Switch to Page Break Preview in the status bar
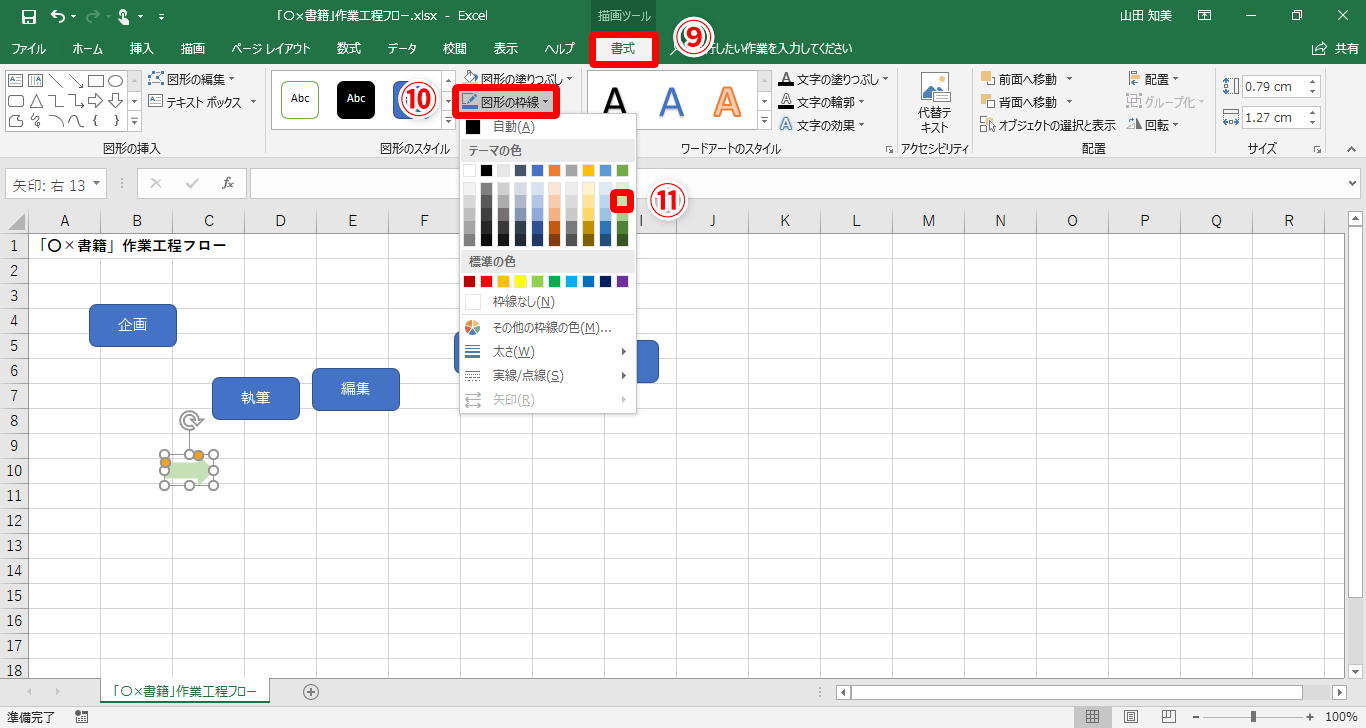Screen dimensions: 1366x728 click(1169, 716)
